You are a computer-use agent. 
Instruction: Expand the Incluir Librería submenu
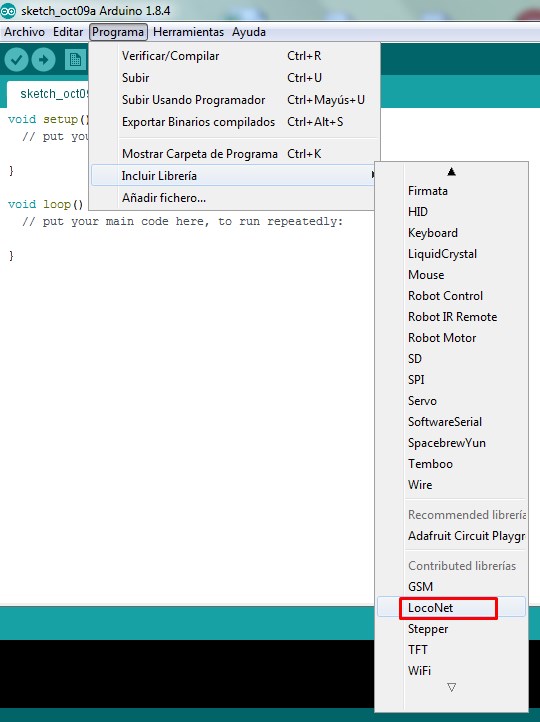(235, 176)
